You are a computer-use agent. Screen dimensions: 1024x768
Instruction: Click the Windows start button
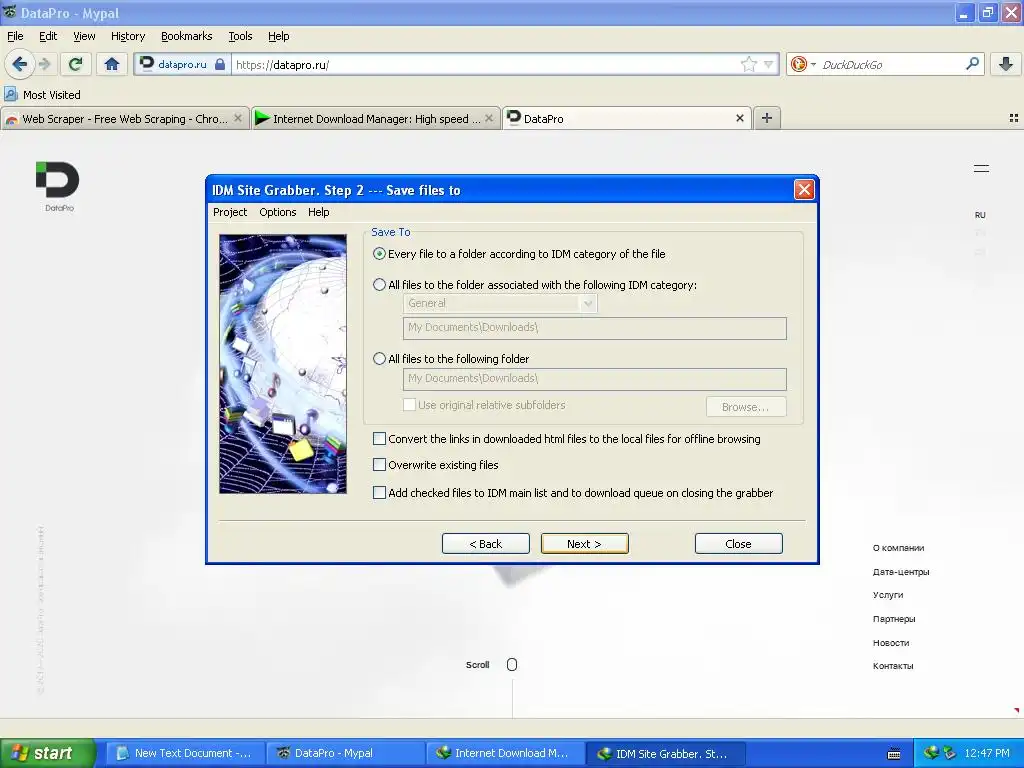coord(47,753)
